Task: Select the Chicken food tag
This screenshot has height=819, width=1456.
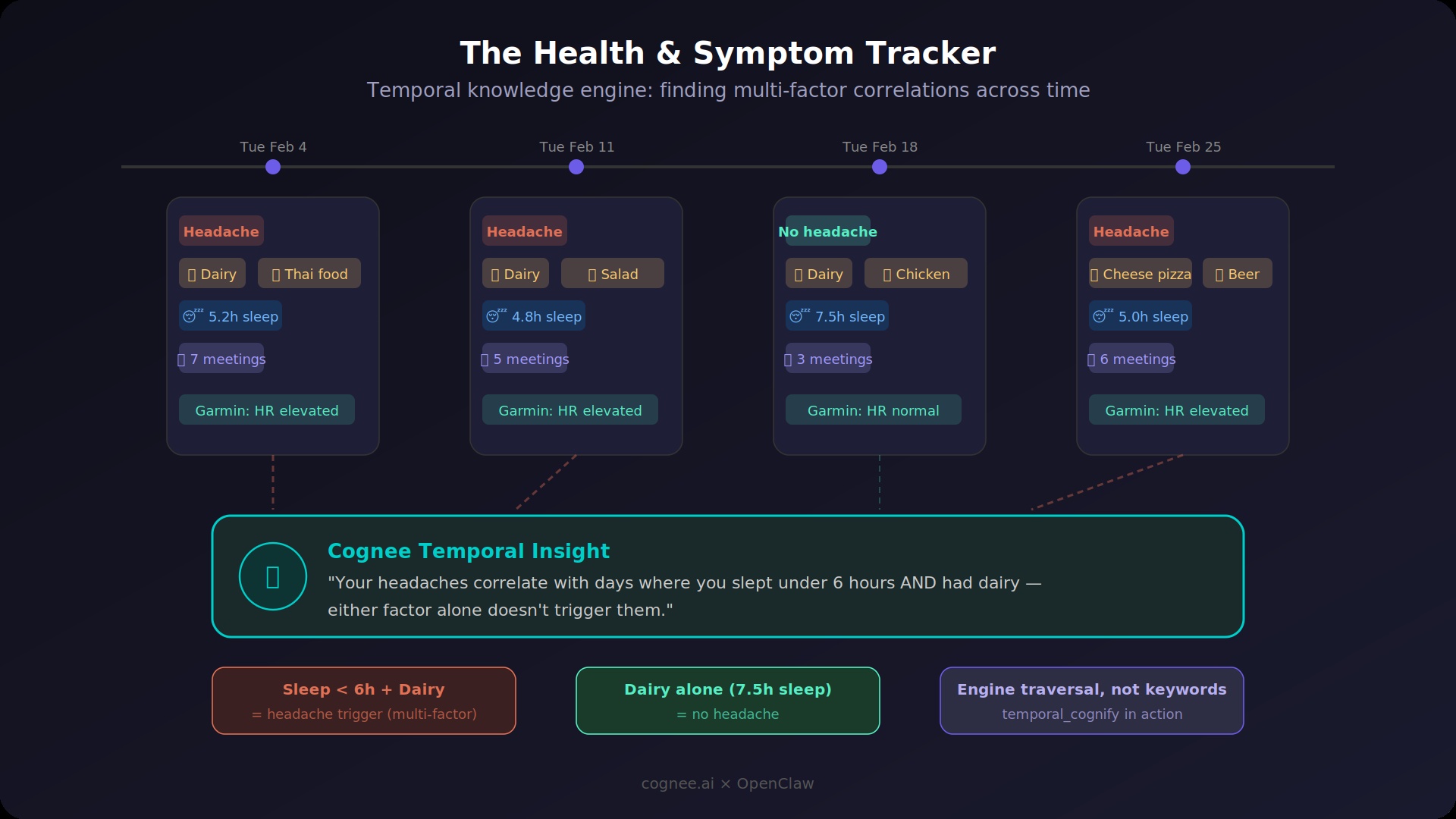Action: [916, 274]
